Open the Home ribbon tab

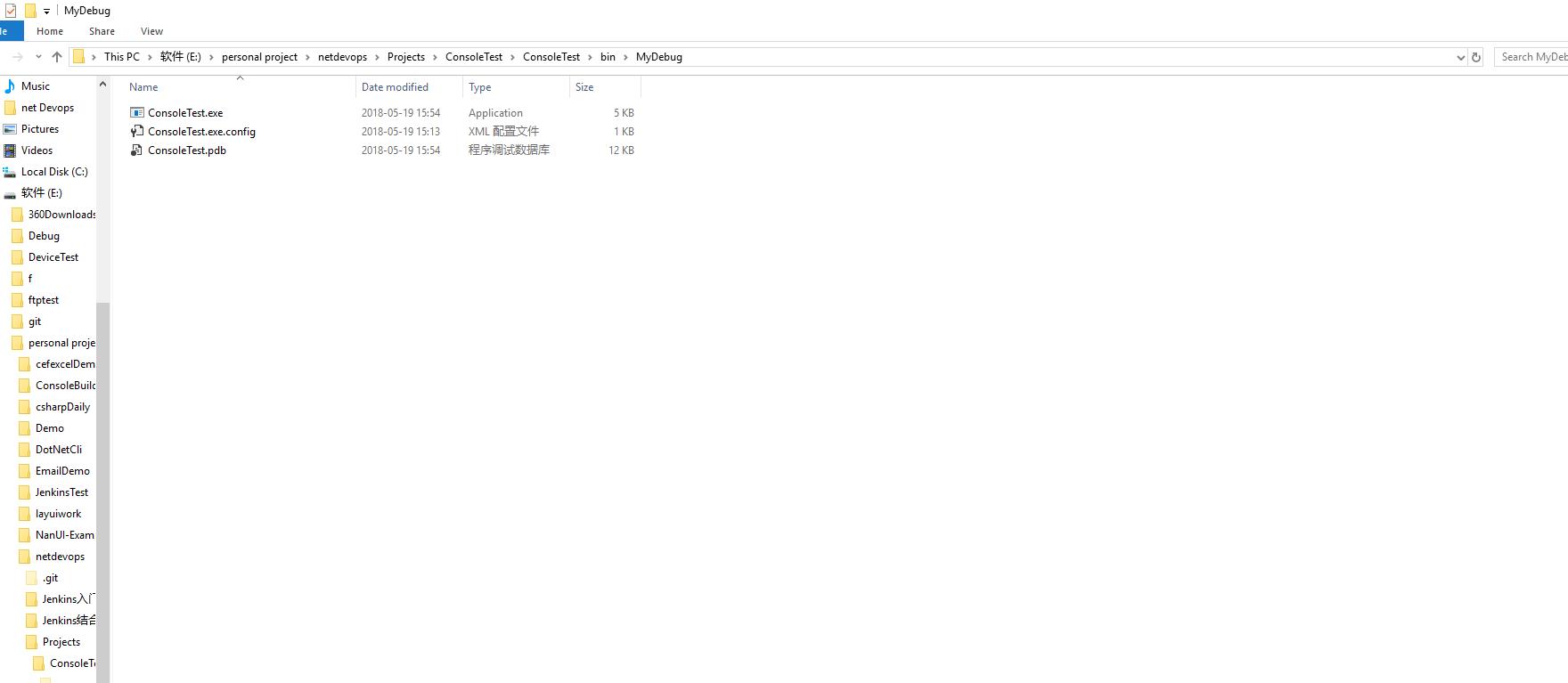(50, 31)
